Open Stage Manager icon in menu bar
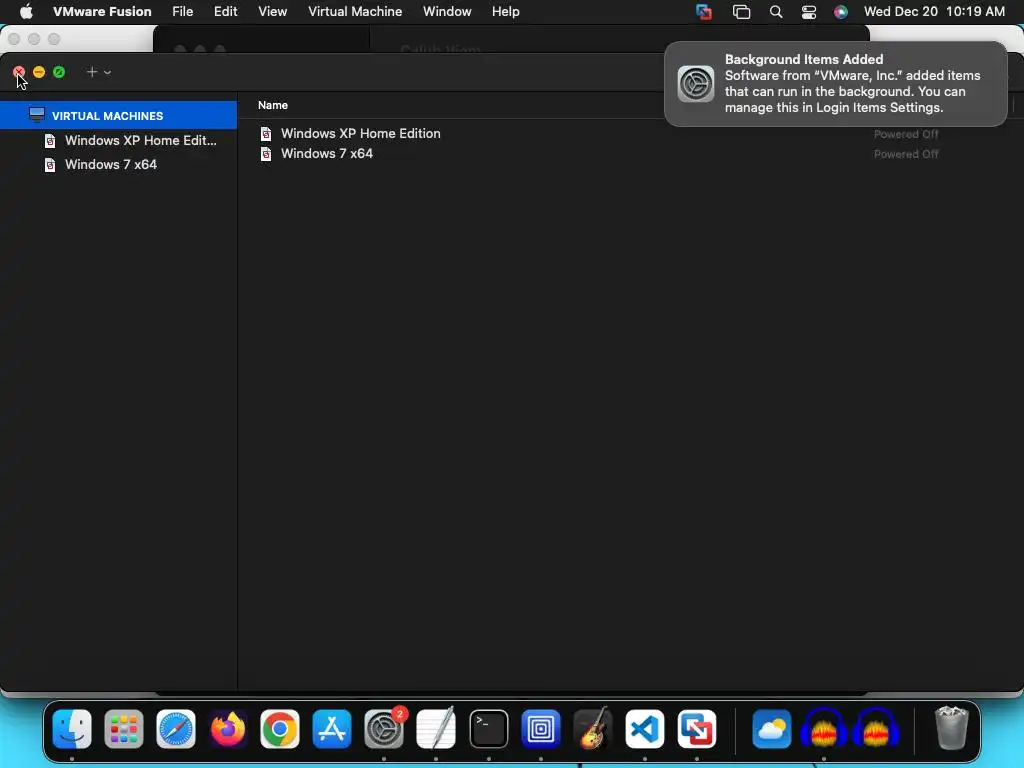Image resolution: width=1024 pixels, height=768 pixels. point(741,12)
